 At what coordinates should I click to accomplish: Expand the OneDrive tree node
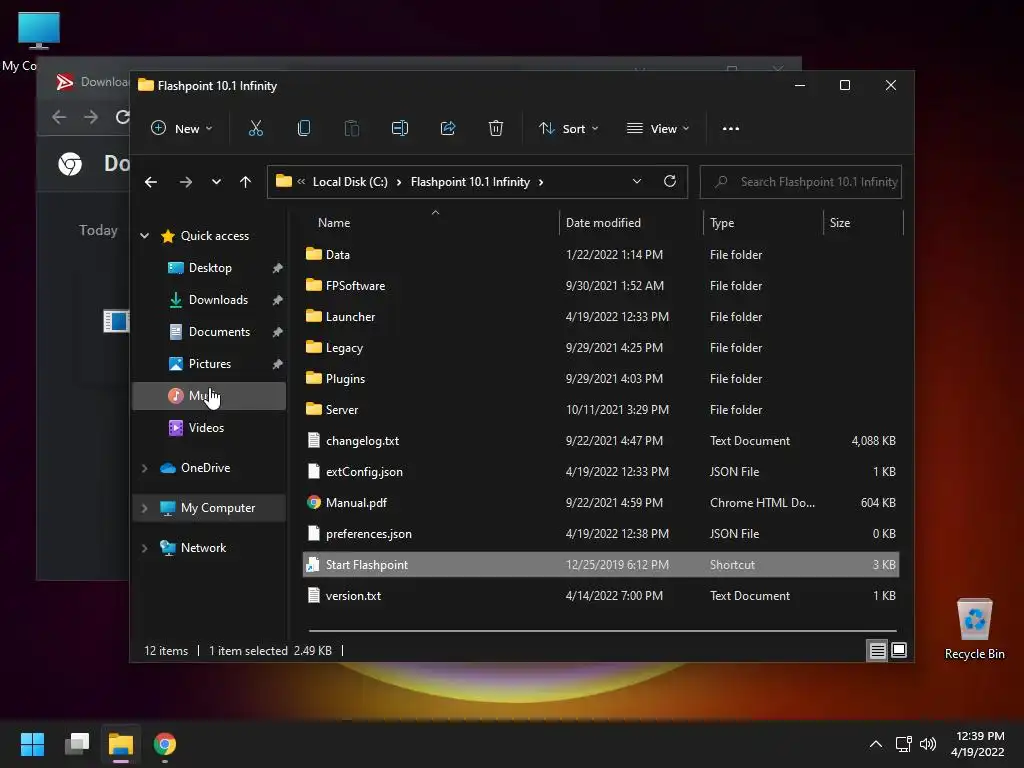(144, 468)
